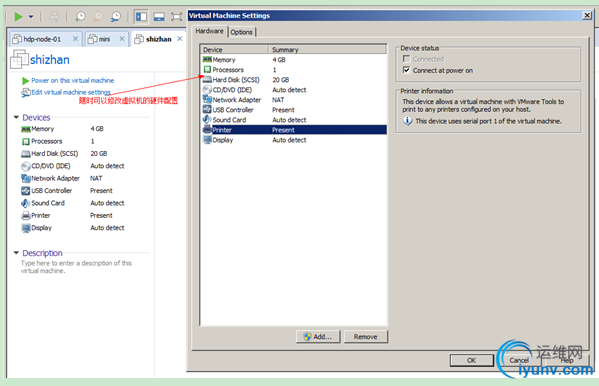Select Display row in settings dialog
Viewport: 599px width, 386px height.
(x=294, y=140)
